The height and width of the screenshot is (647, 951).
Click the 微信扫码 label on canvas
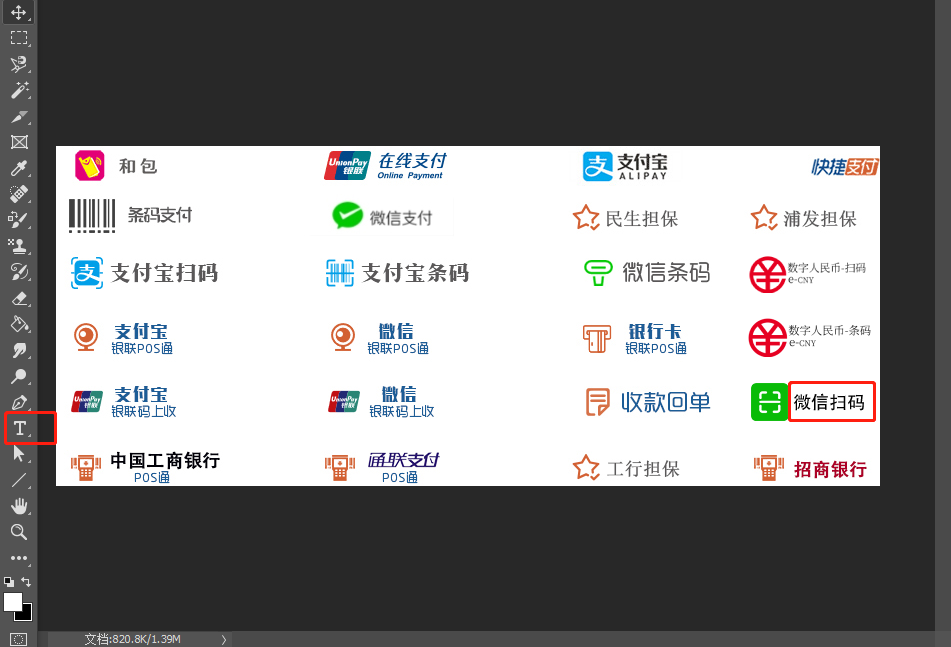pos(829,401)
